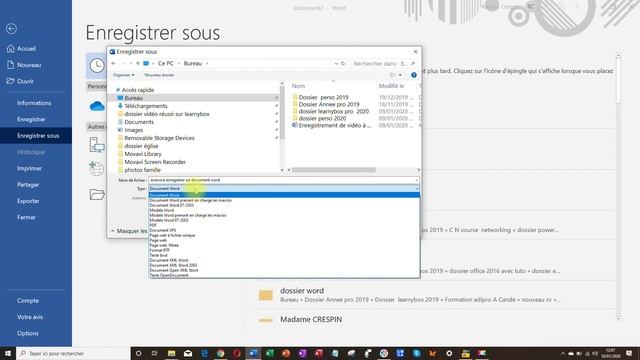
Task: Choose Document XPS file type
Action: click(163, 230)
